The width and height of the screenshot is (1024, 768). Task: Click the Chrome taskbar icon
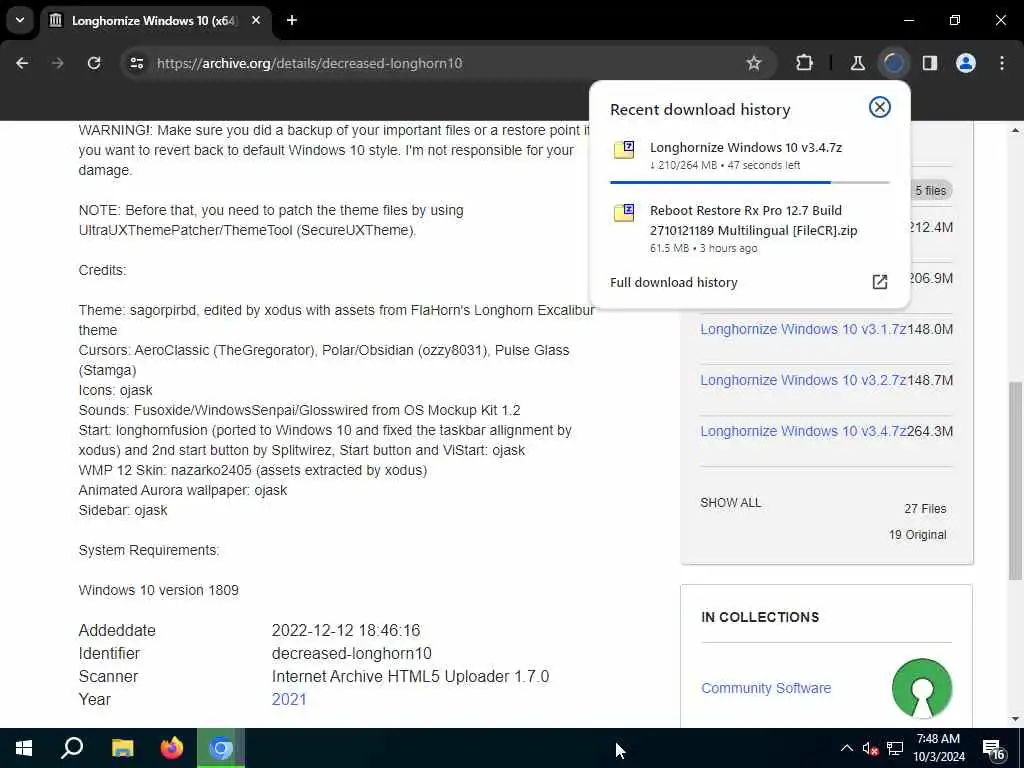(221, 748)
